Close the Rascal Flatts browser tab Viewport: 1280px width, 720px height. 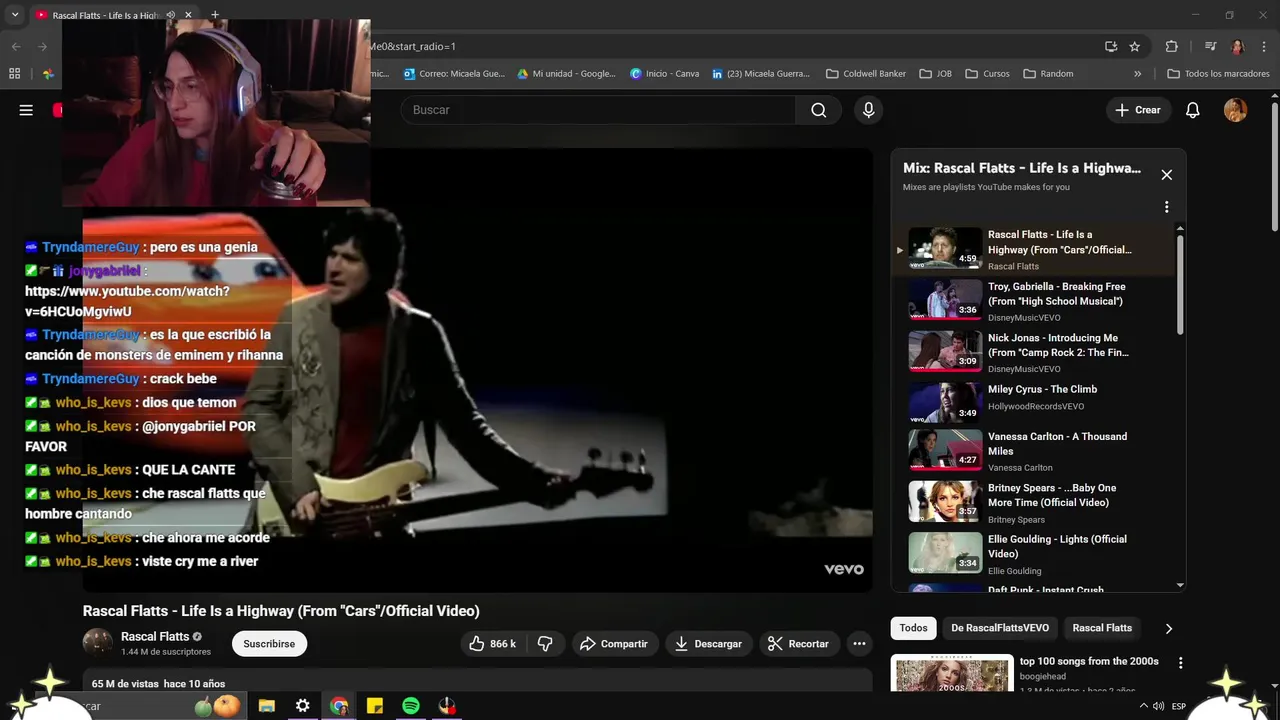[x=188, y=15]
